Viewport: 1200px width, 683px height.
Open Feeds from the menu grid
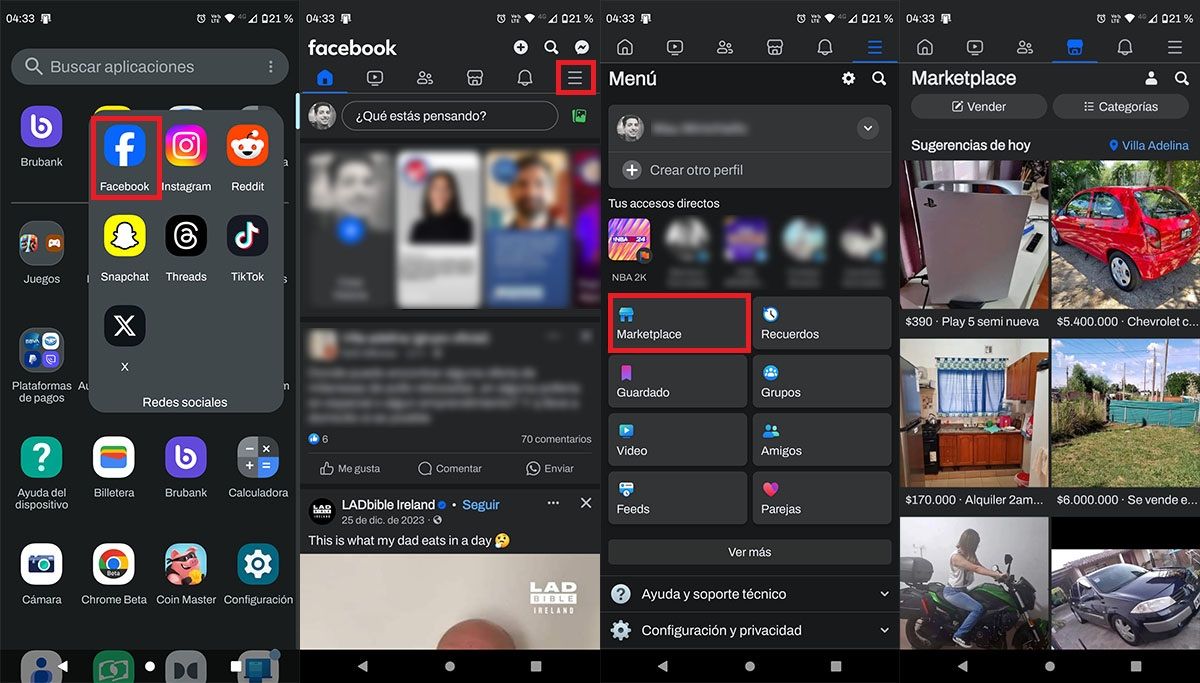[x=678, y=498]
